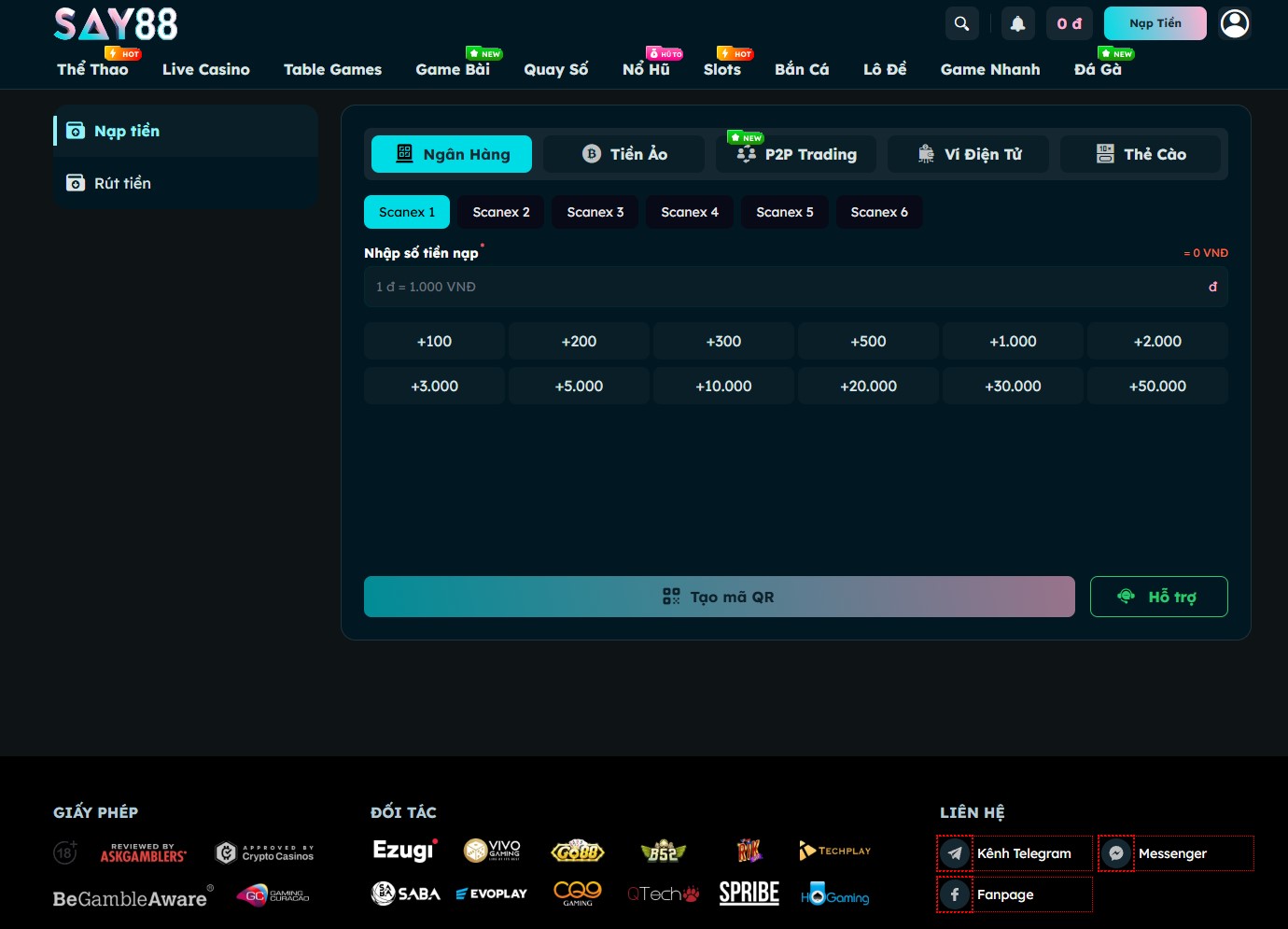The height and width of the screenshot is (929, 1288).
Task: Switch to the P2P Trading tab
Action: click(796, 154)
